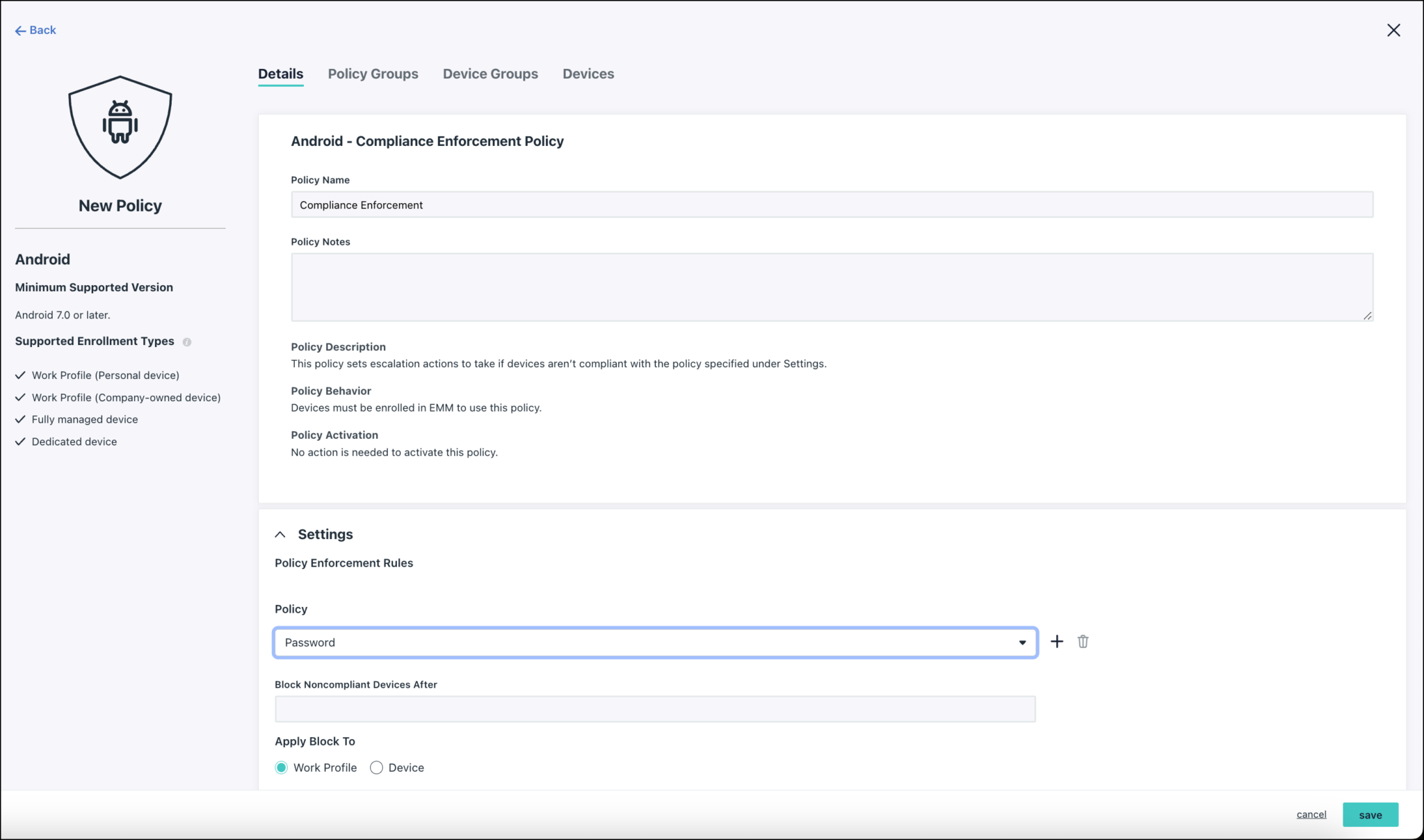Open the Device Groups tab
The image size is (1424, 840).
pyautogui.click(x=490, y=74)
